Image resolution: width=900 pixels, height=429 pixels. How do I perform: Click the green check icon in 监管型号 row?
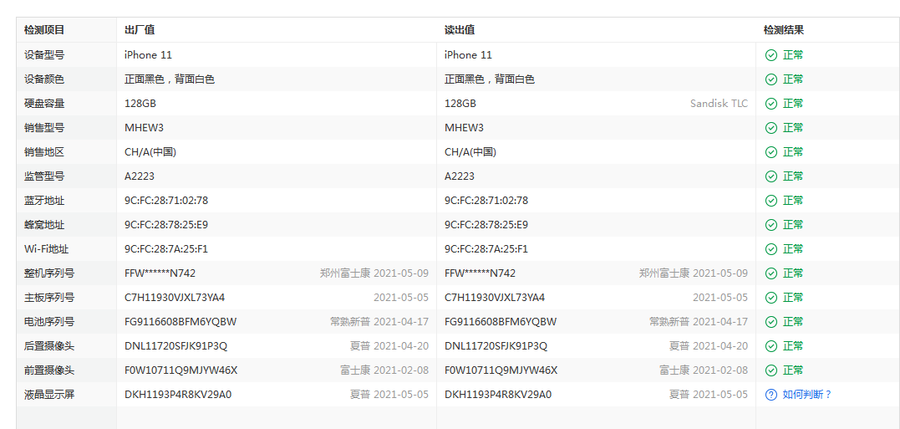(x=771, y=176)
